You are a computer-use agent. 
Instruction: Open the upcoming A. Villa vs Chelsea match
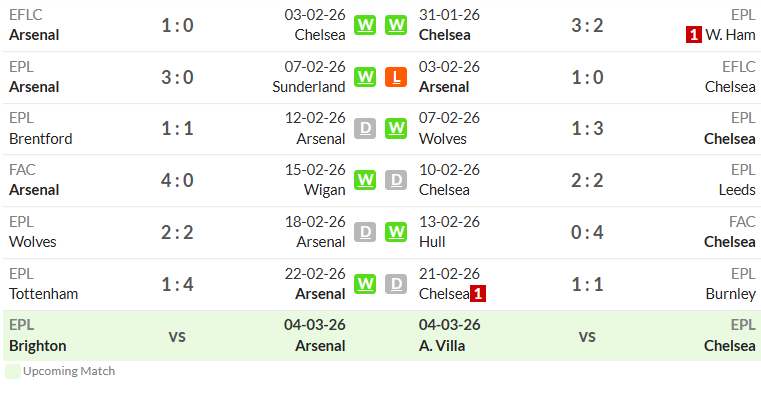click(x=587, y=335)
